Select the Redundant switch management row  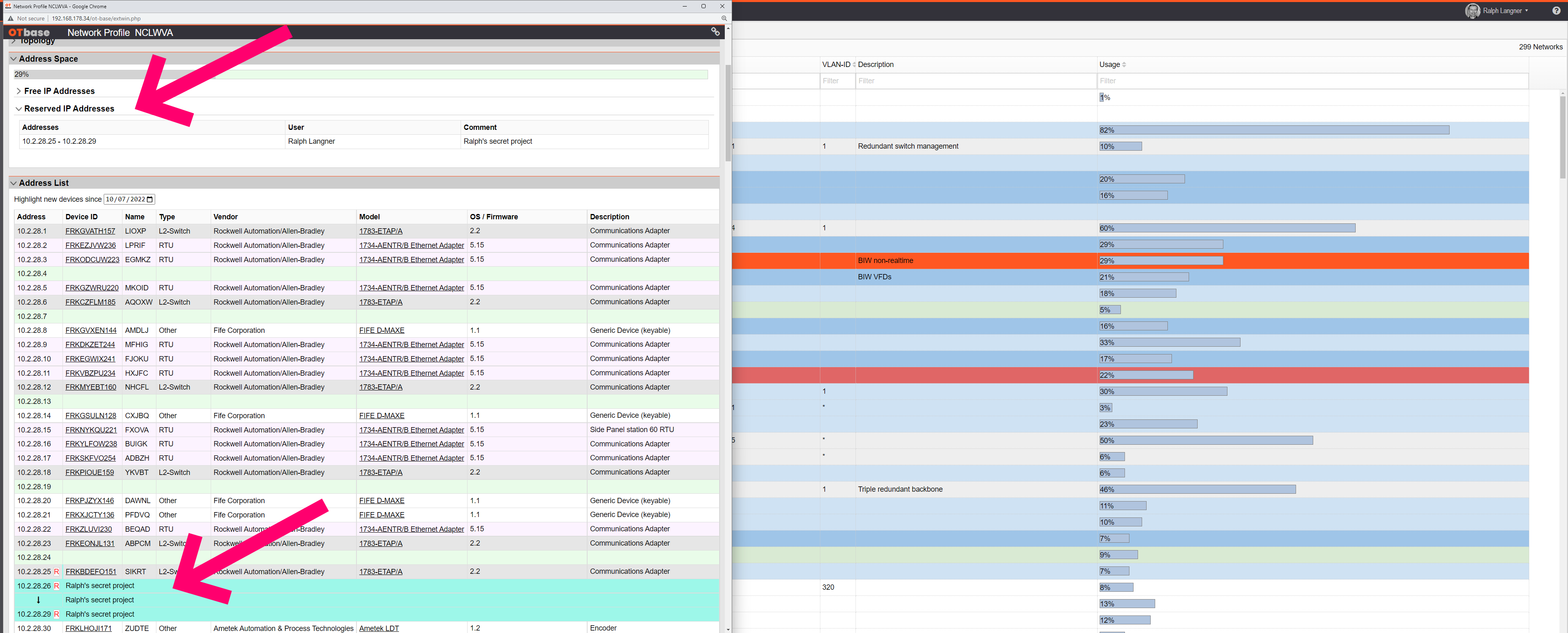(x=1130, y=146)
